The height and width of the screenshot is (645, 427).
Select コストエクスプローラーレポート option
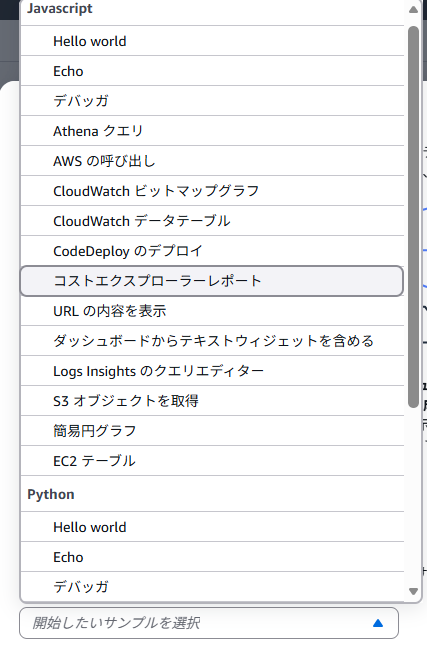tap(212, 281)
